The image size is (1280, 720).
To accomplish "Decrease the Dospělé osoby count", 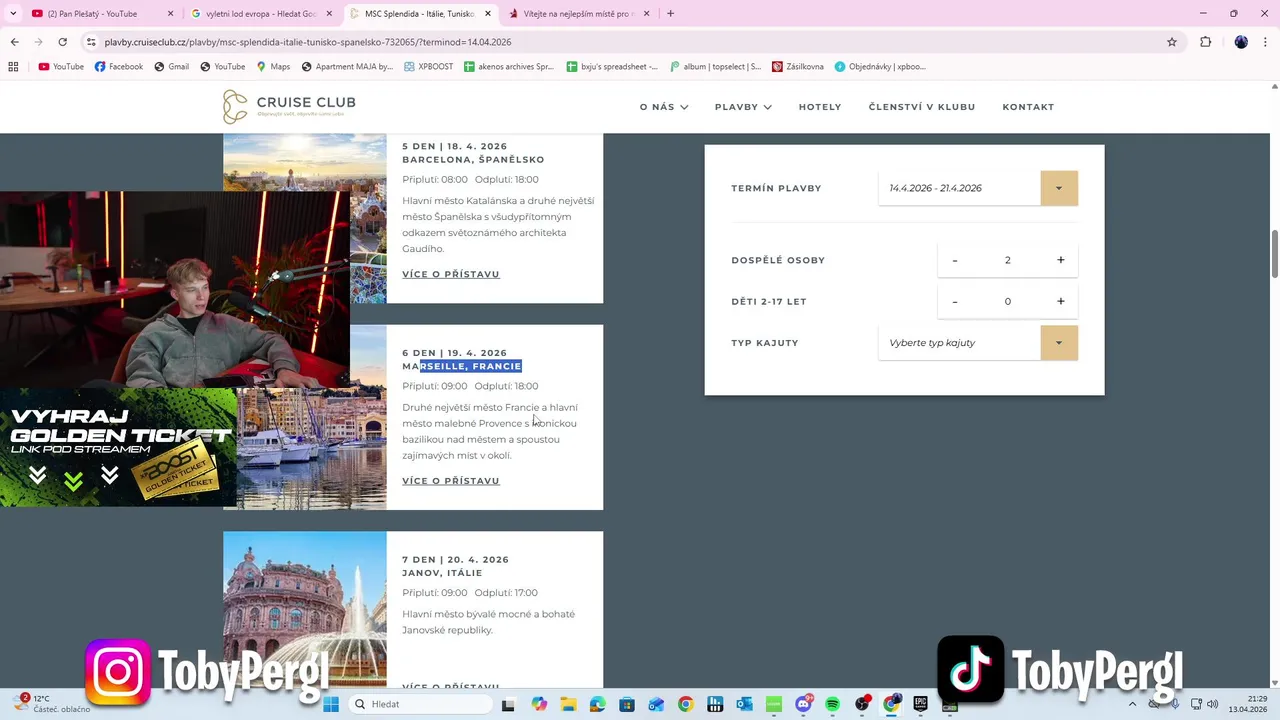I will pos(955,260).
